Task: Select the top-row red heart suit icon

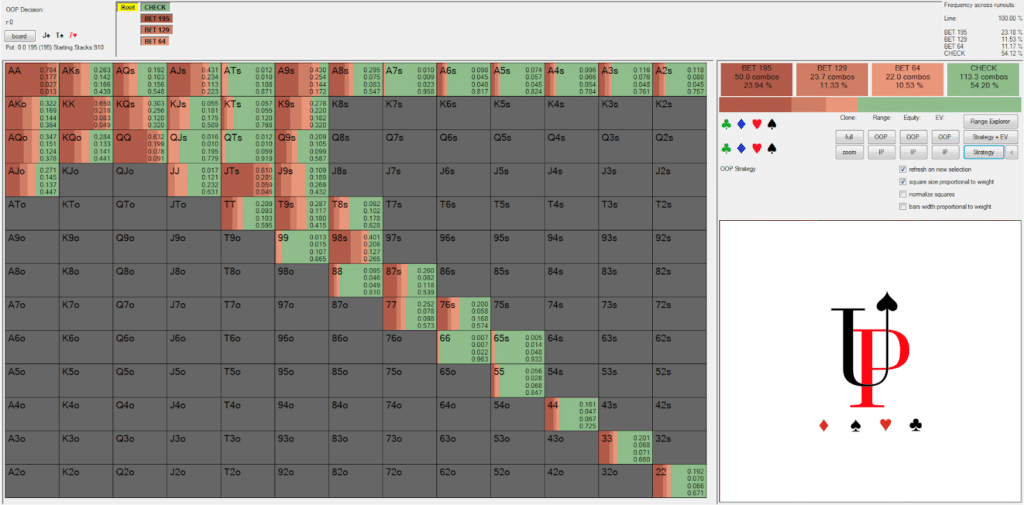Action: pyautogui.click(x=756, y=125)
